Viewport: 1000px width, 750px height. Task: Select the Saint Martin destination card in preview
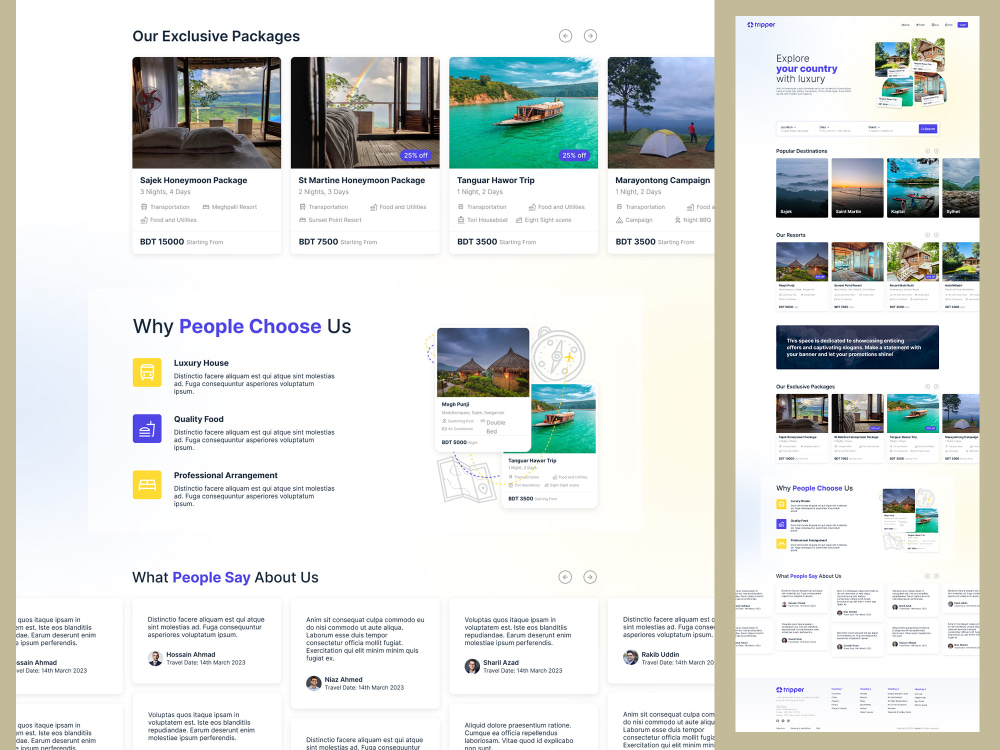[858, 188]
